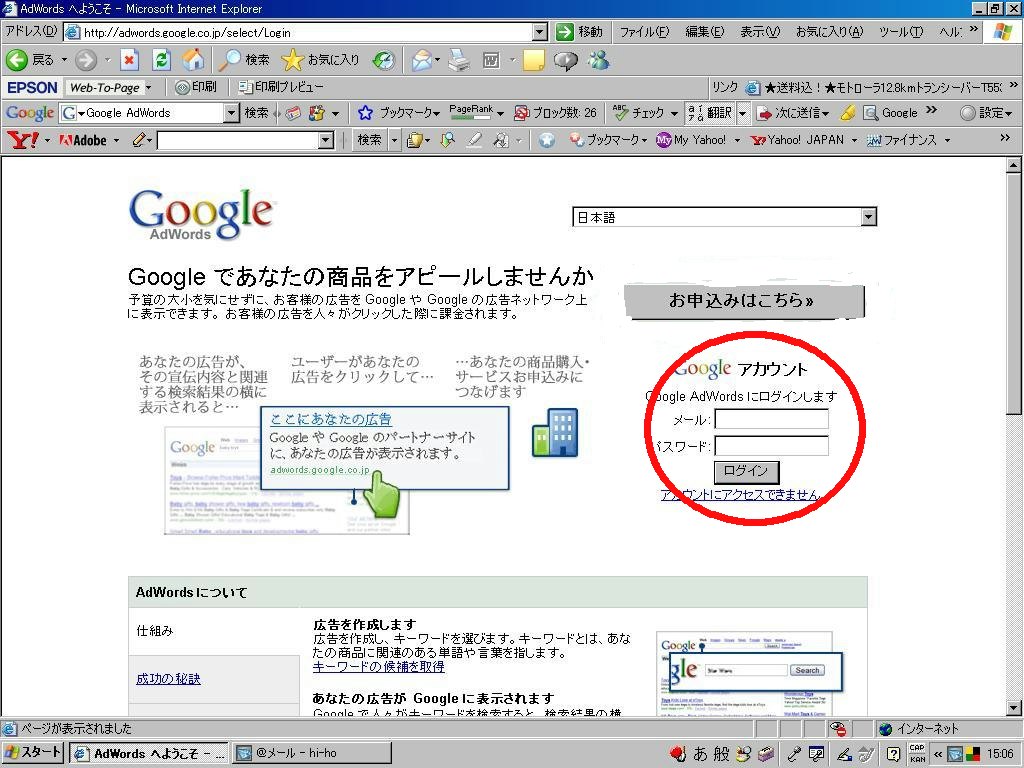Click the page scrollbar down arrow
1024x768 pixels.
tap(1014, 708)
